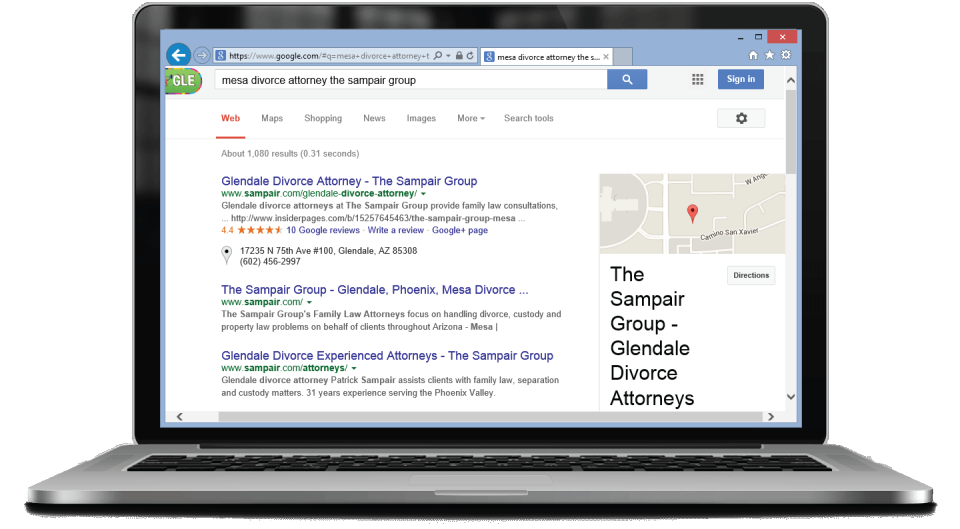Open the search settings gear button

(x=741, y=118)
